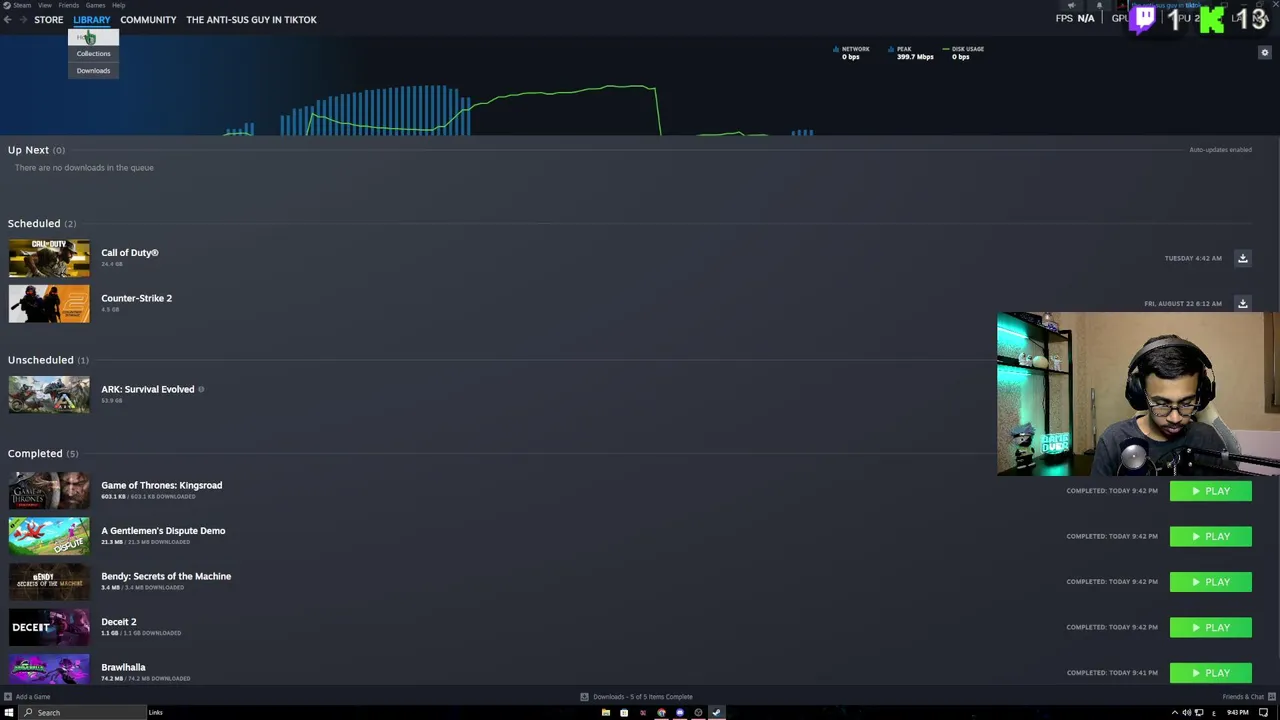This screenshot has width=1280, height=720.
Task: Go back with the navigation arrow
Action: click(7, 19)
